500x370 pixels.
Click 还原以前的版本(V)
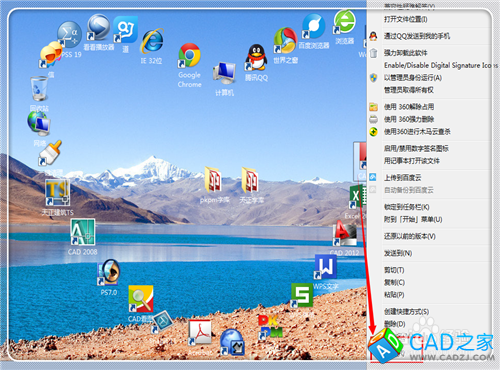point(410,236)
